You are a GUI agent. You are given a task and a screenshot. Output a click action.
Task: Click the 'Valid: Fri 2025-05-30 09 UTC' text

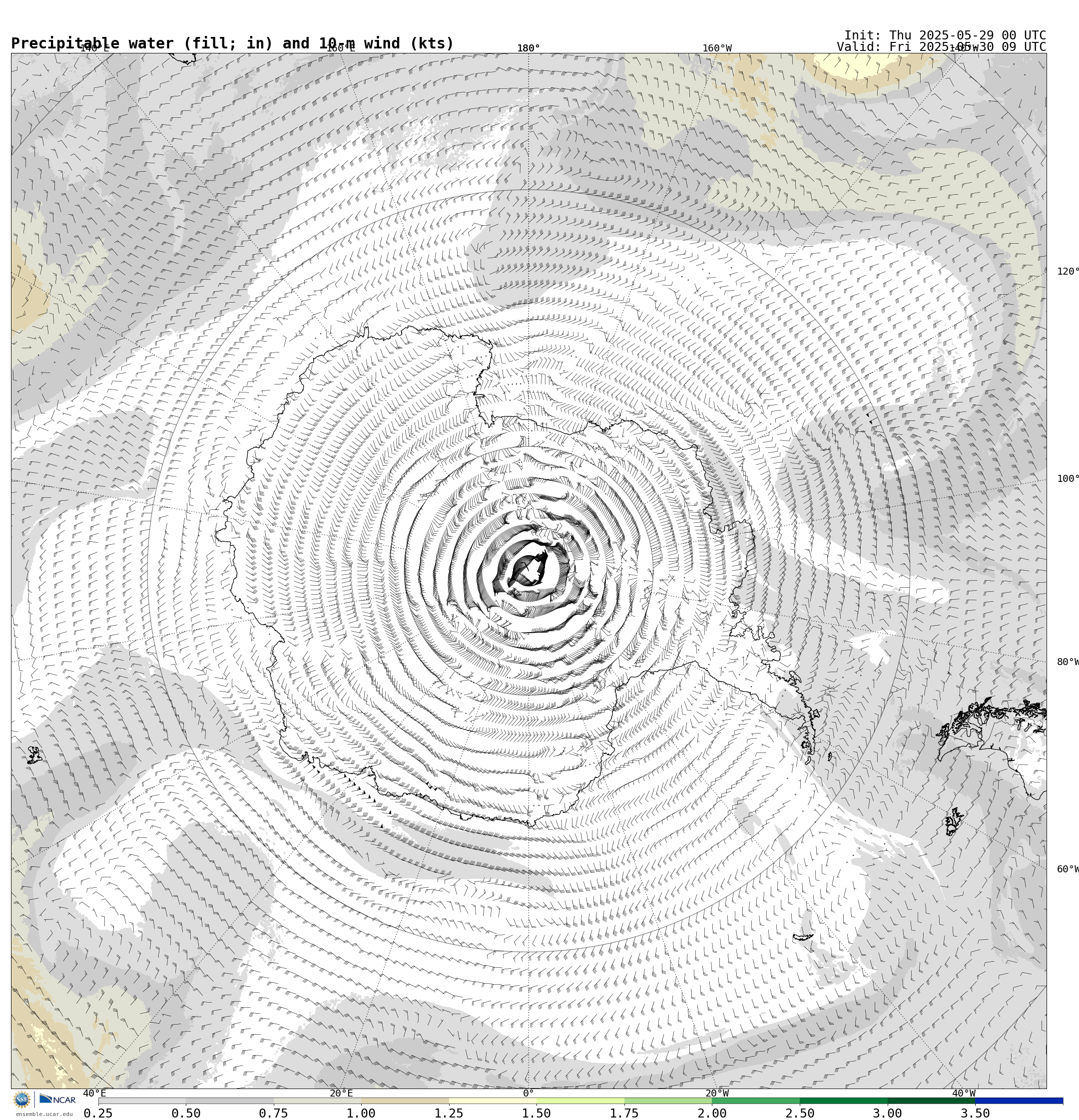click(x=941, y=47)
